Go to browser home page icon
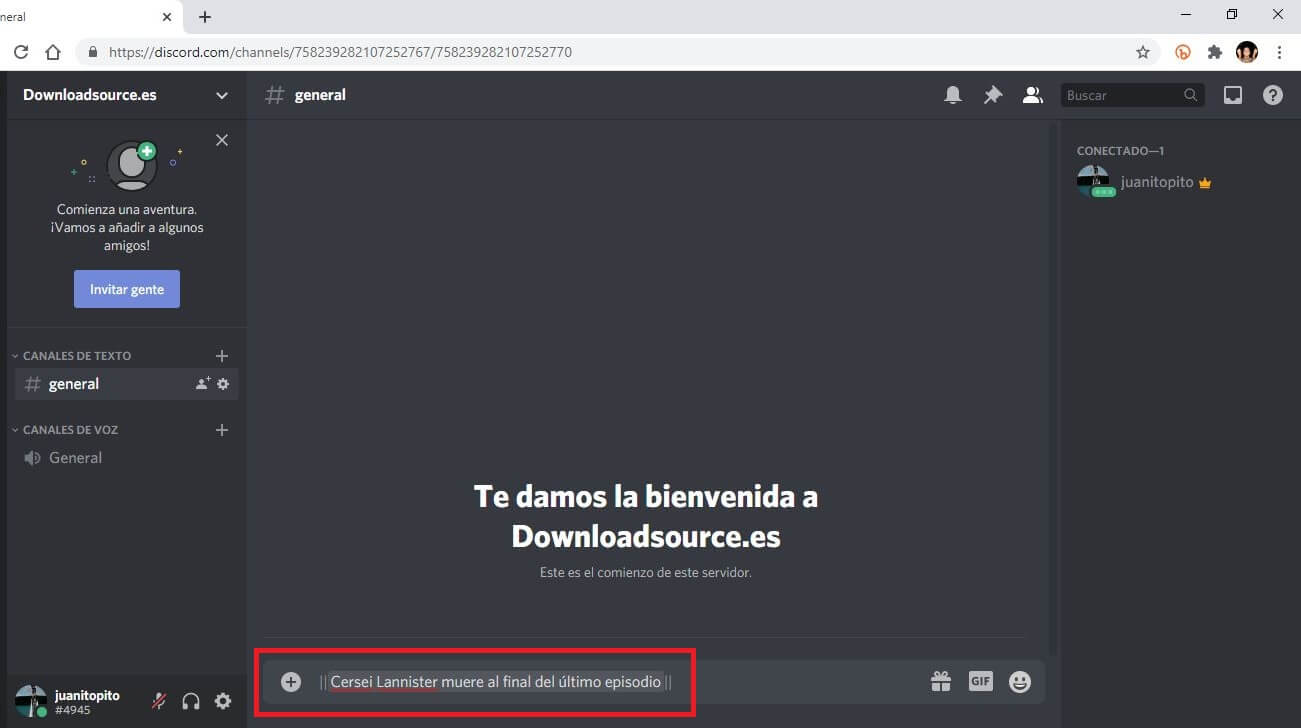This screenshot has width=1301, height=728. (53, 52)
